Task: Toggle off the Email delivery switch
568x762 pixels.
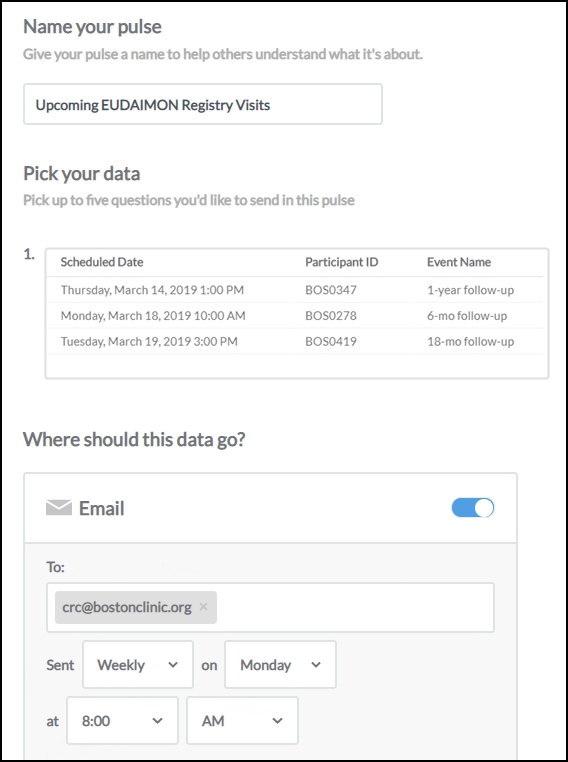Action: 473,508
